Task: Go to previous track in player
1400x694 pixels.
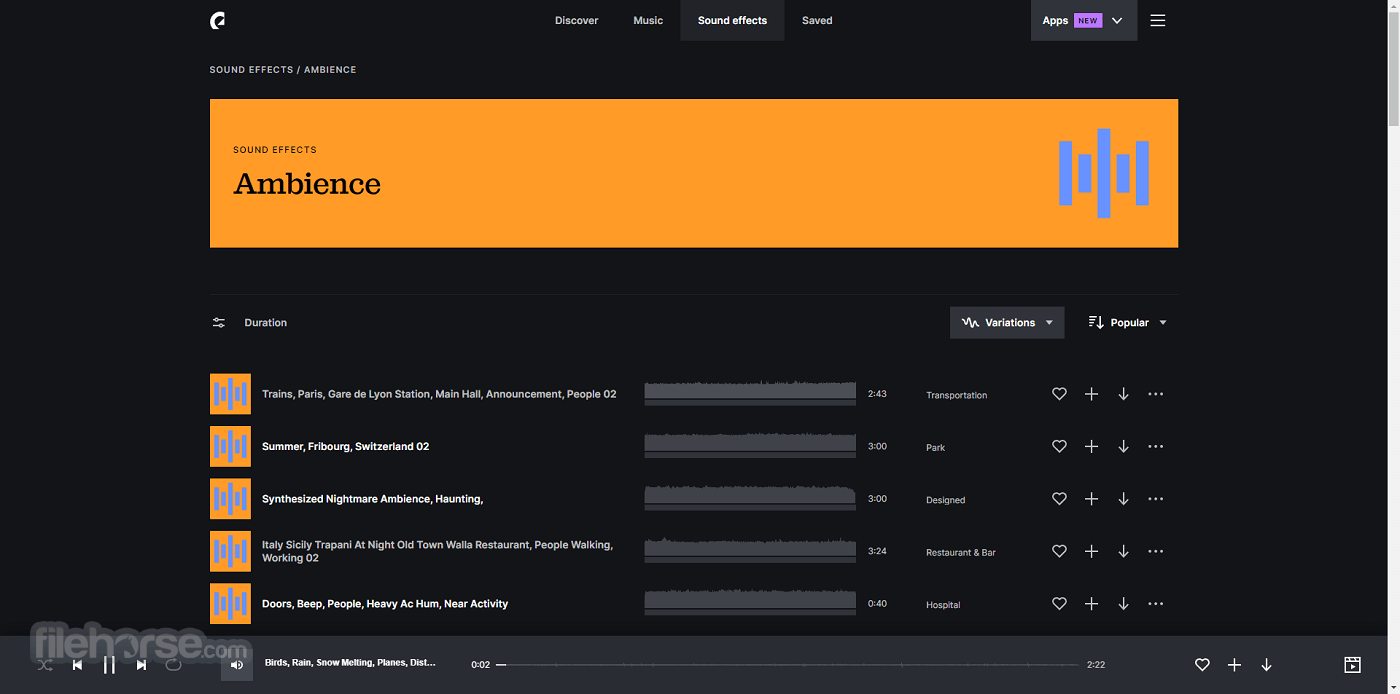Action: [x=77, y=665]
